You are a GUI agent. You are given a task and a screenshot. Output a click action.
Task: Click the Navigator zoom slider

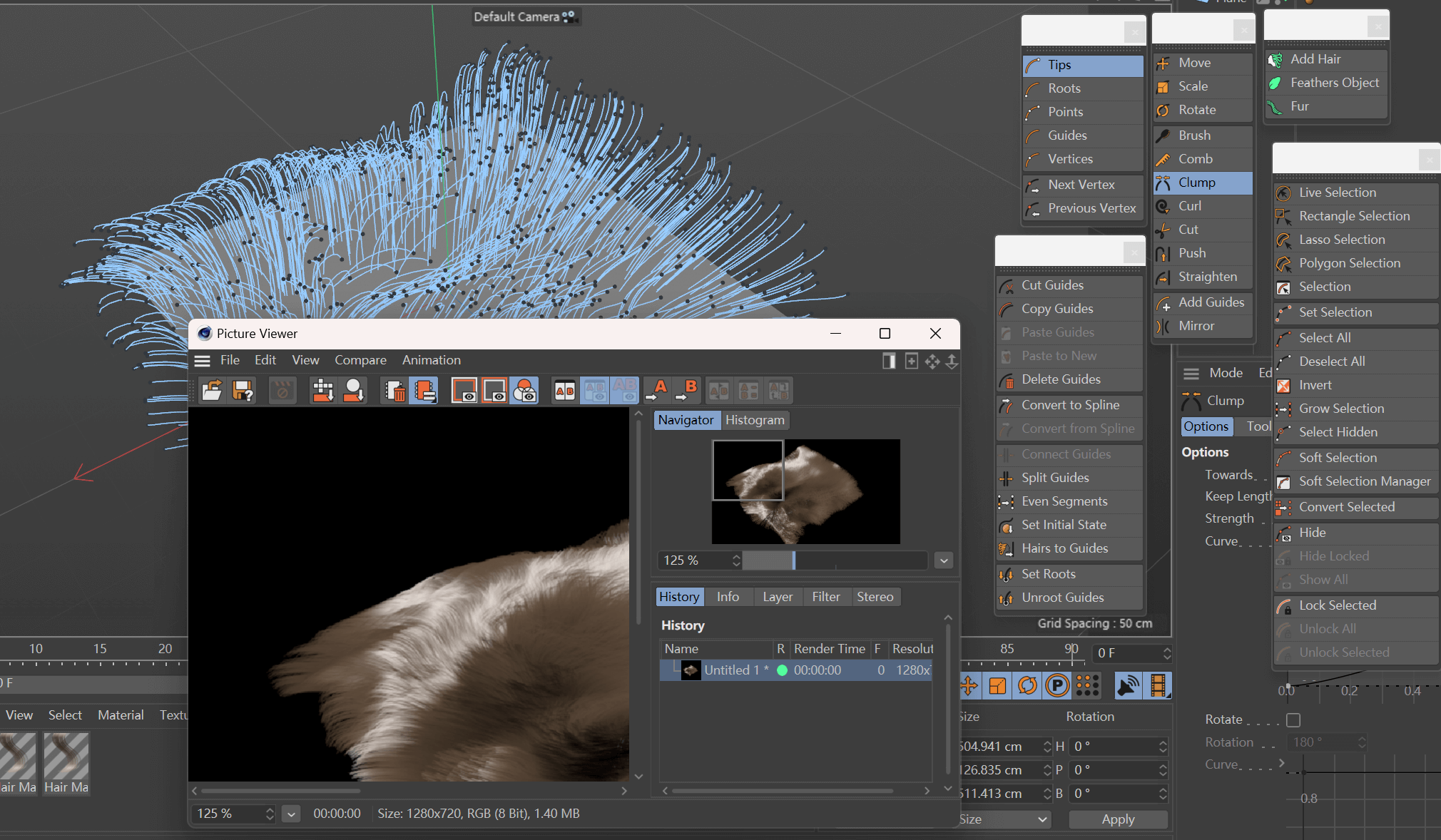pyautogui.click(x=835, y=560)
